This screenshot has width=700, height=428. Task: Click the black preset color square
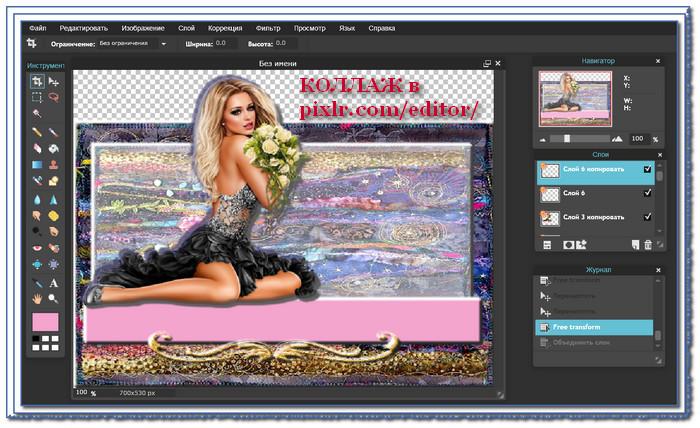tap(36, 339)
